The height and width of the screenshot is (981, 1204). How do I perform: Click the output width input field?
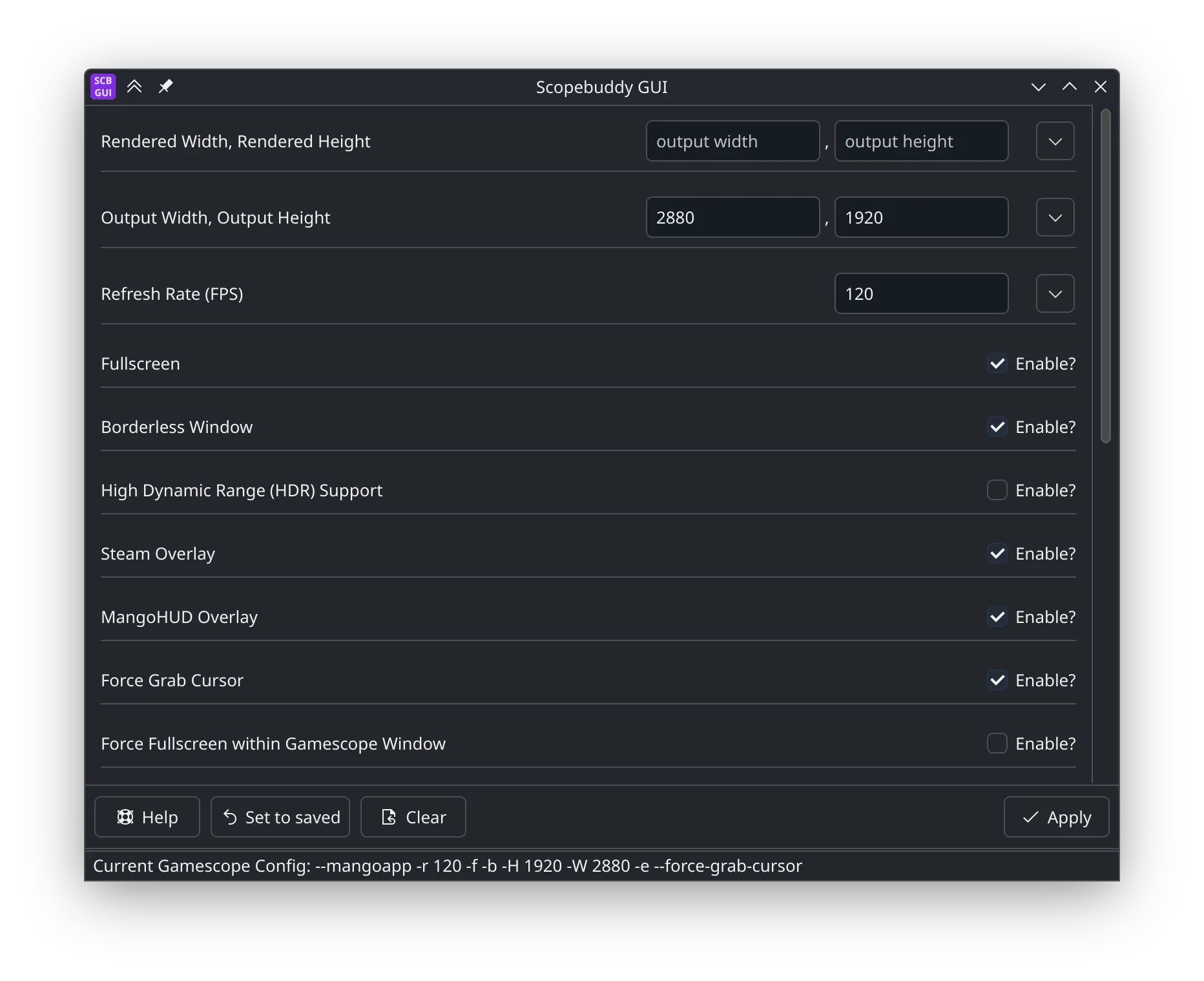click(732, 141)
